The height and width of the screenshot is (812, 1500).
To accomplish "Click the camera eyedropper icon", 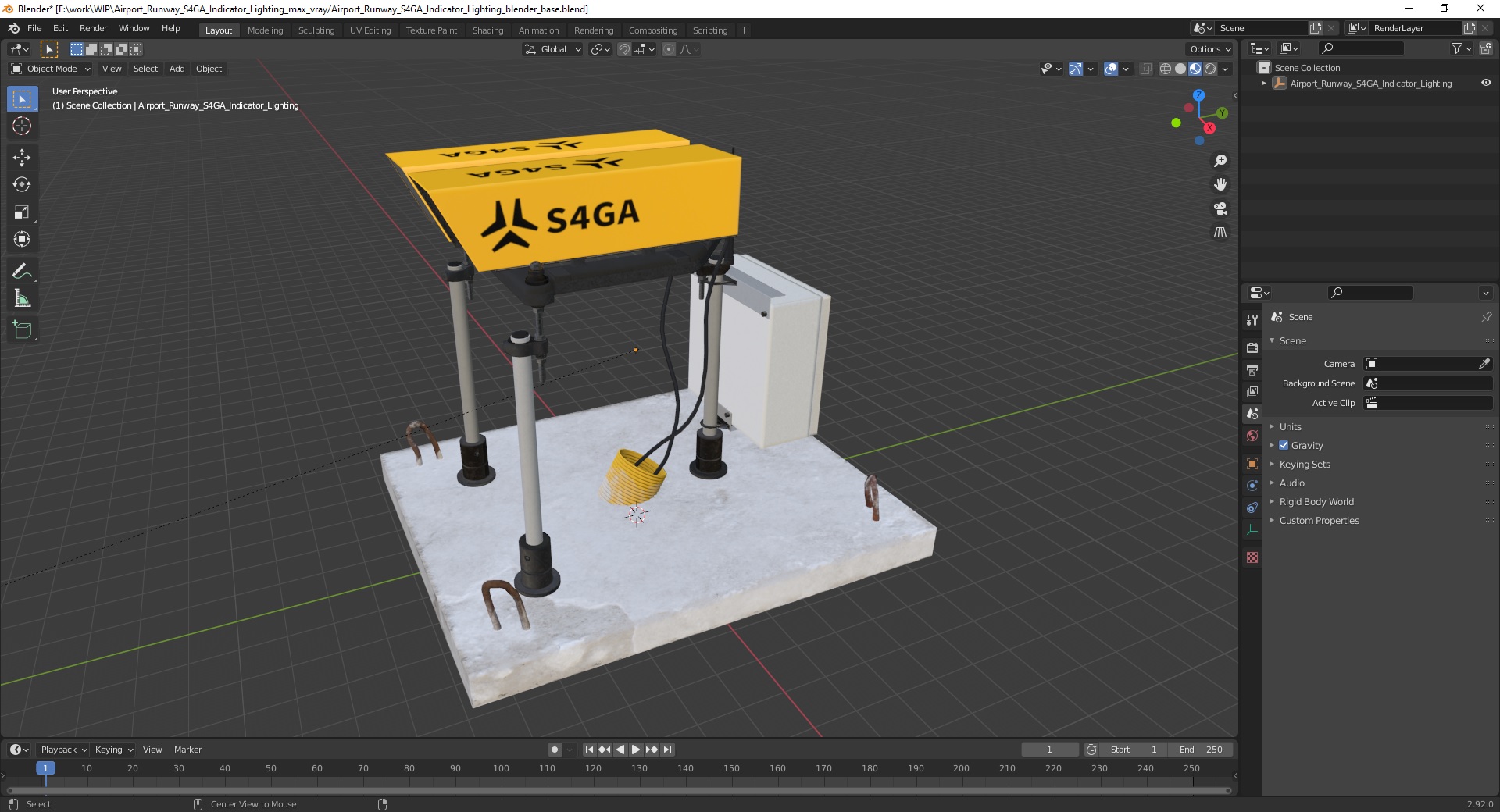I will tap(1484, 364).
